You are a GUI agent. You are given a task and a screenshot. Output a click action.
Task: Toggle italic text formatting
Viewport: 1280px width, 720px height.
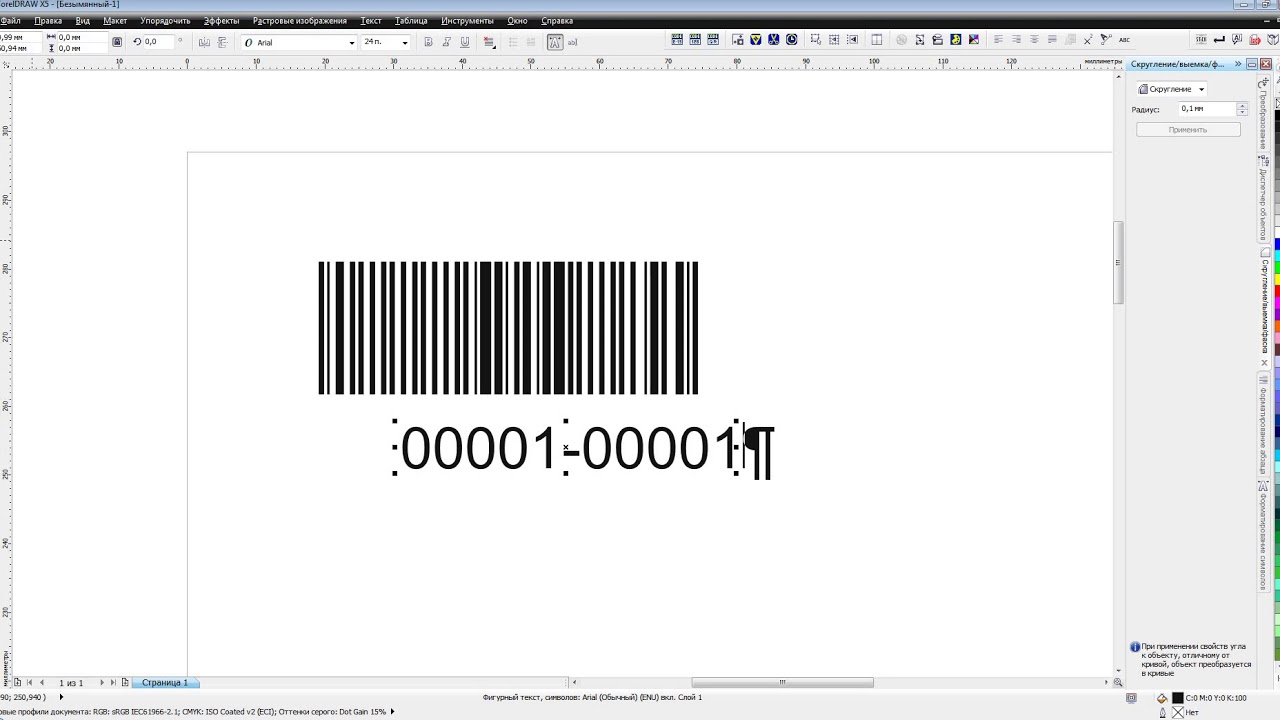tap(446, 42)
